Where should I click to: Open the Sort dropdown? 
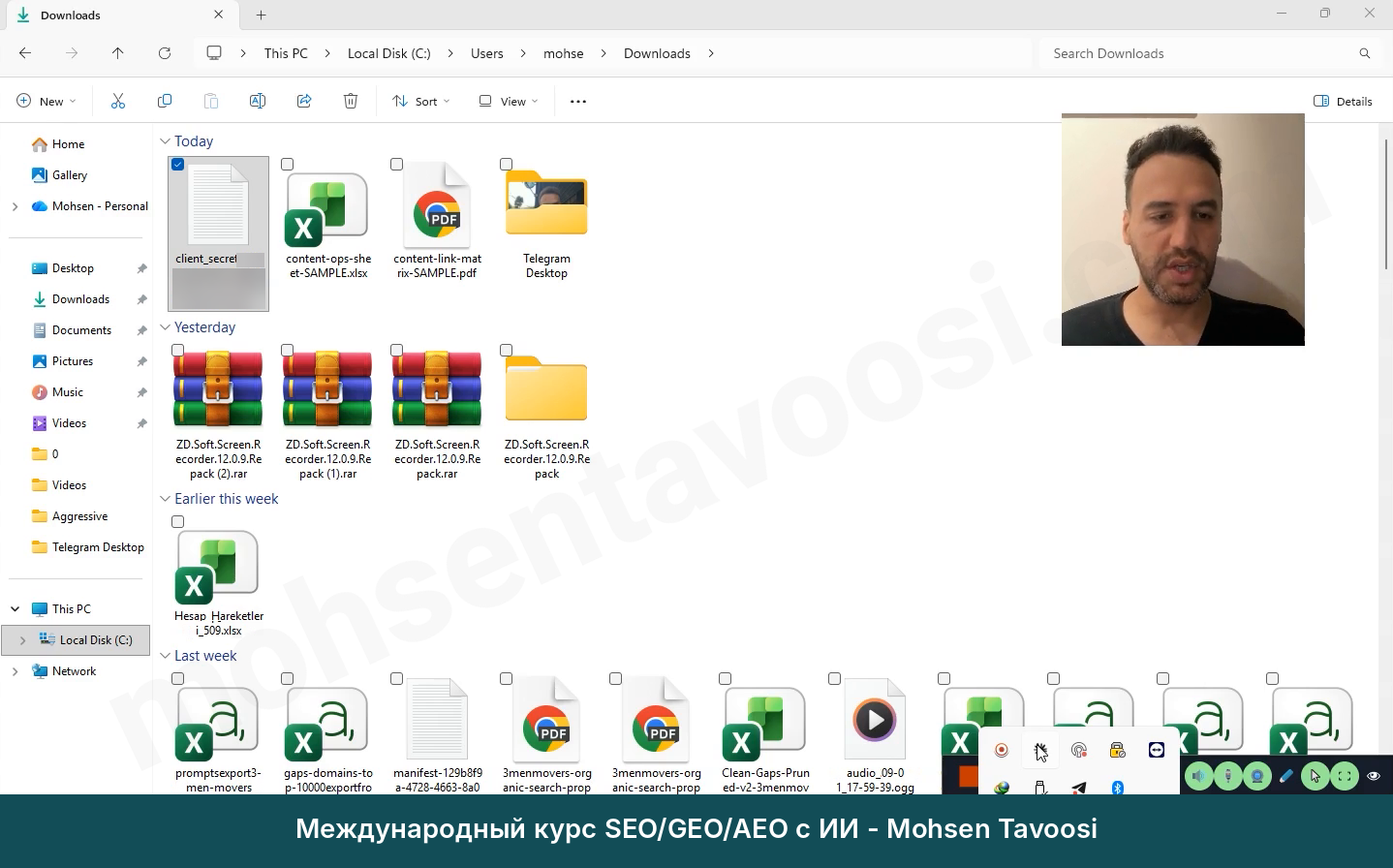coord(421,101)
